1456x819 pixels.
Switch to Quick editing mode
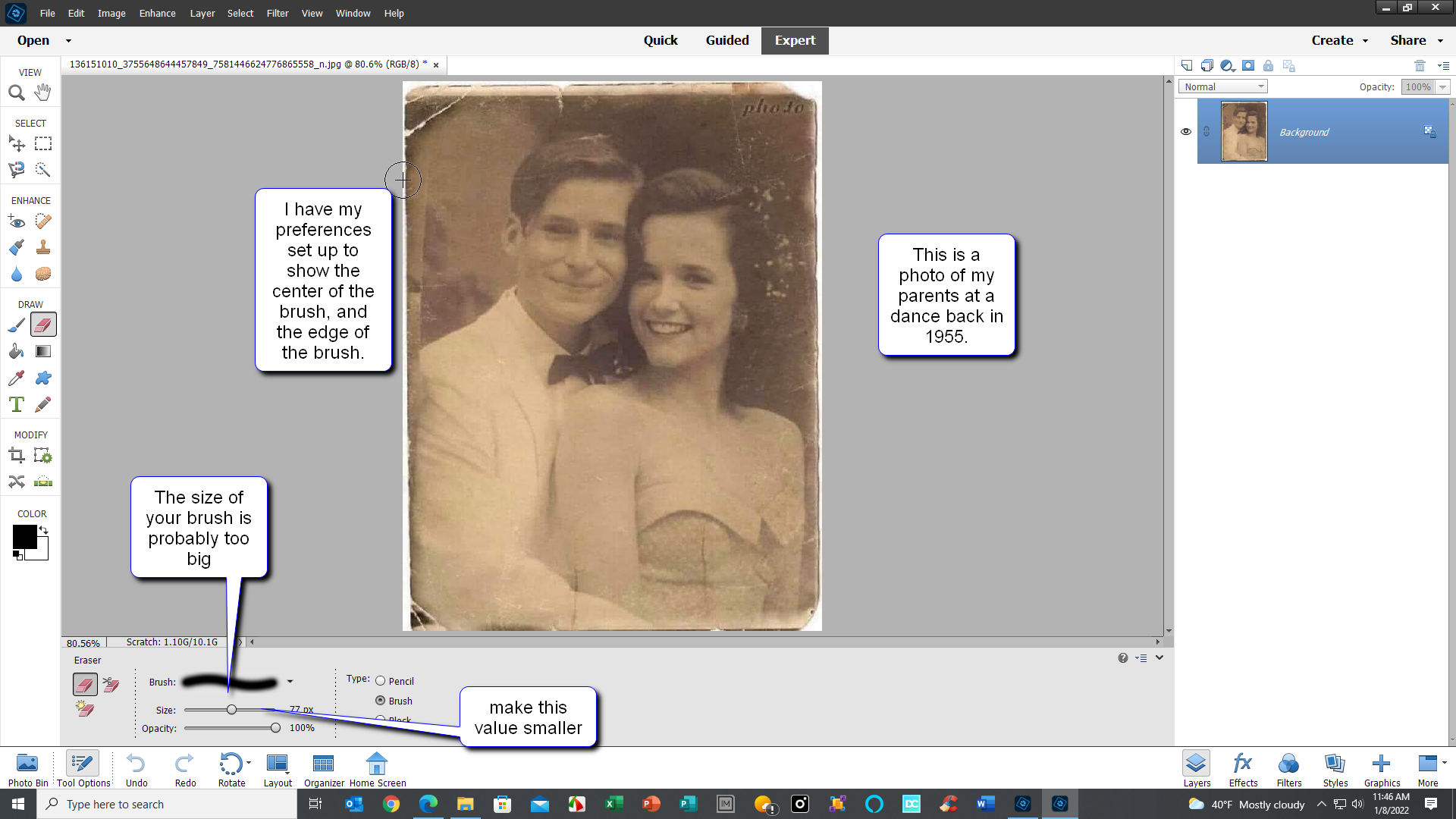(x=661, y=40)
